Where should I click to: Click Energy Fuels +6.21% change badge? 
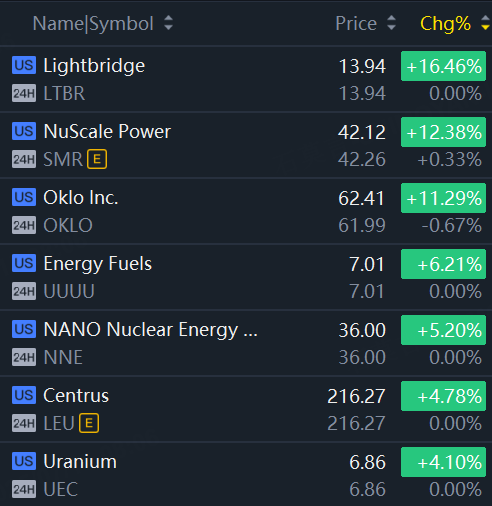[x=443, y=264]
